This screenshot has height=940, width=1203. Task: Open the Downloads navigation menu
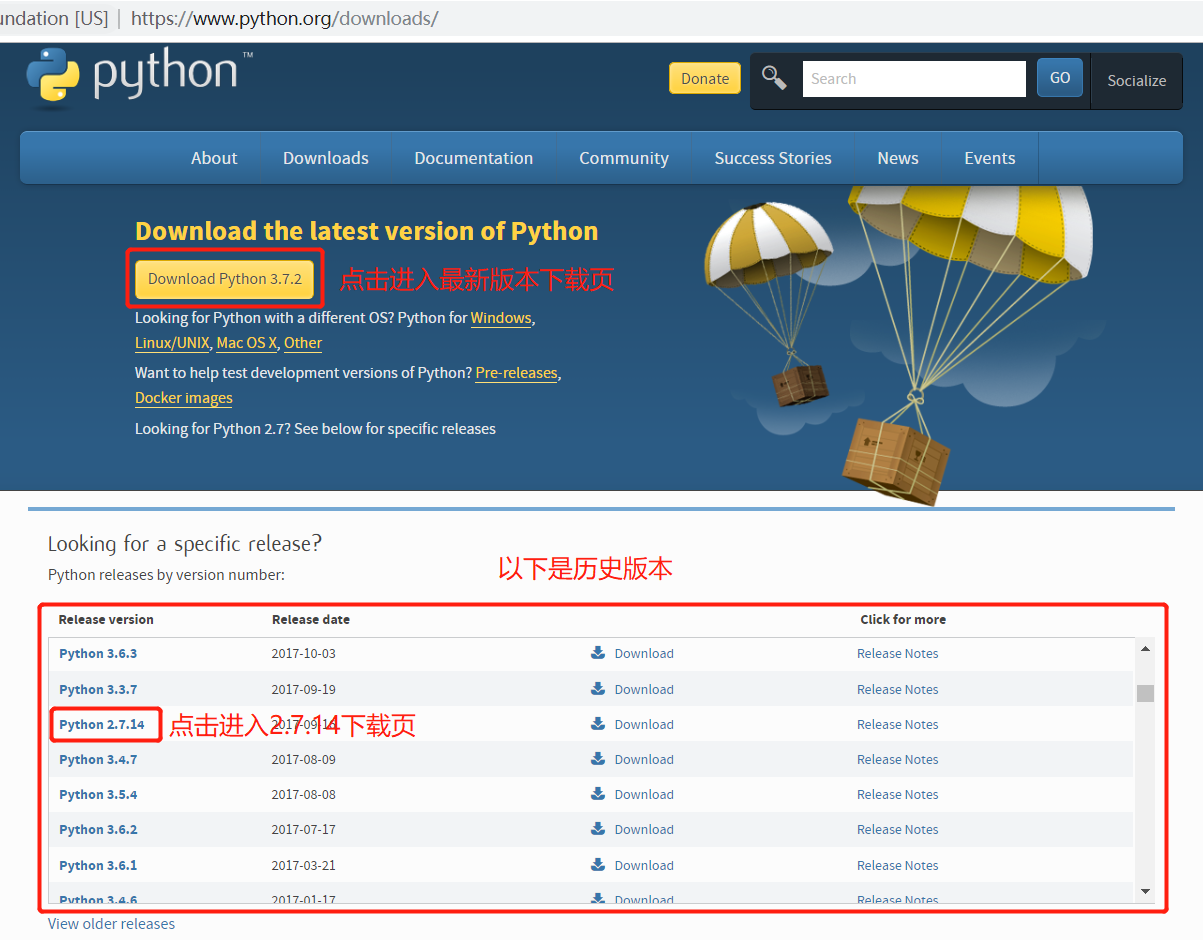tap(325, 158)
